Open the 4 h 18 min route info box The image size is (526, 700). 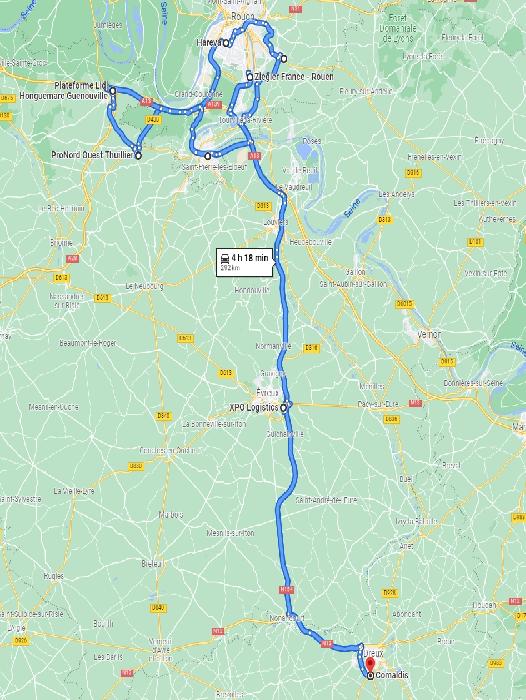[x=244, y=262]
